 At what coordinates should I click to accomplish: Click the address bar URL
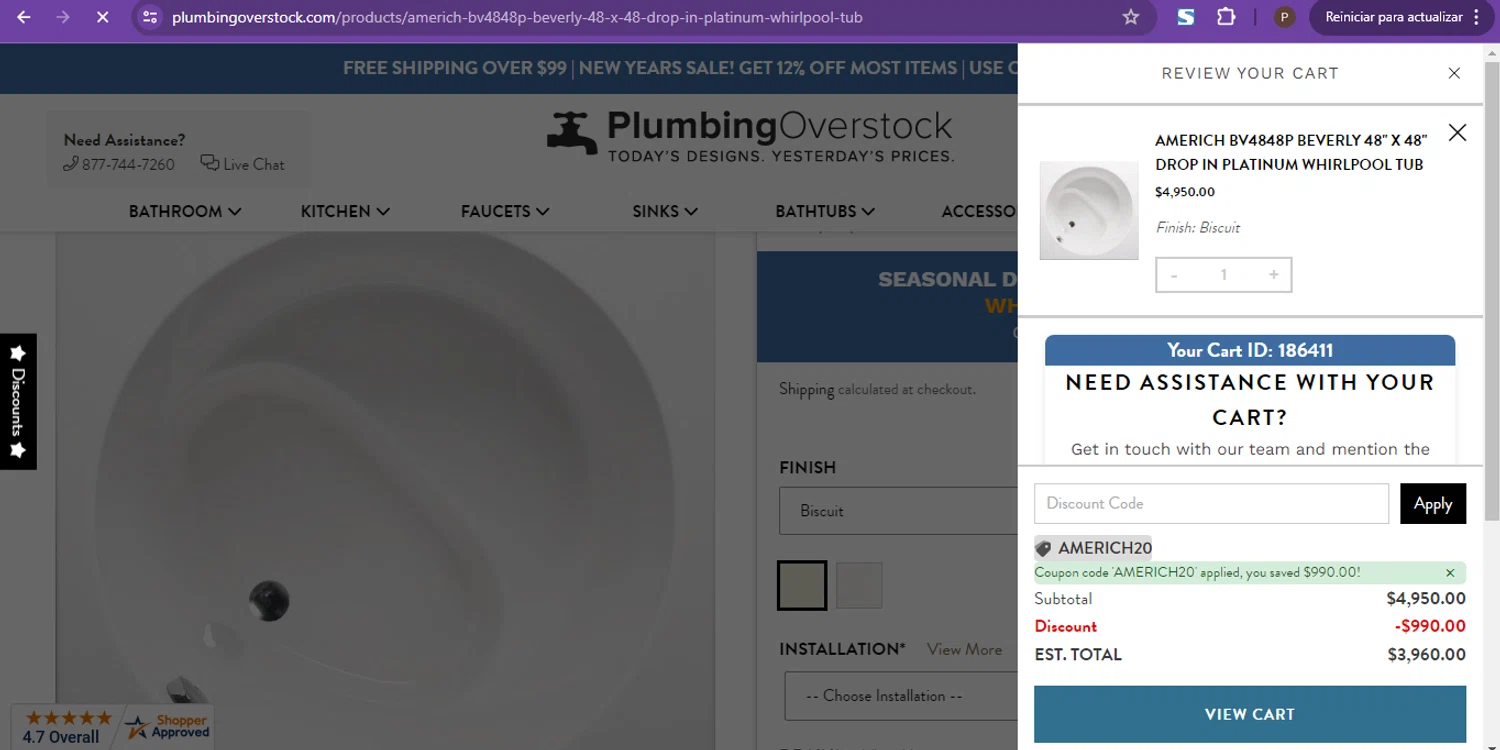(517, 17)
